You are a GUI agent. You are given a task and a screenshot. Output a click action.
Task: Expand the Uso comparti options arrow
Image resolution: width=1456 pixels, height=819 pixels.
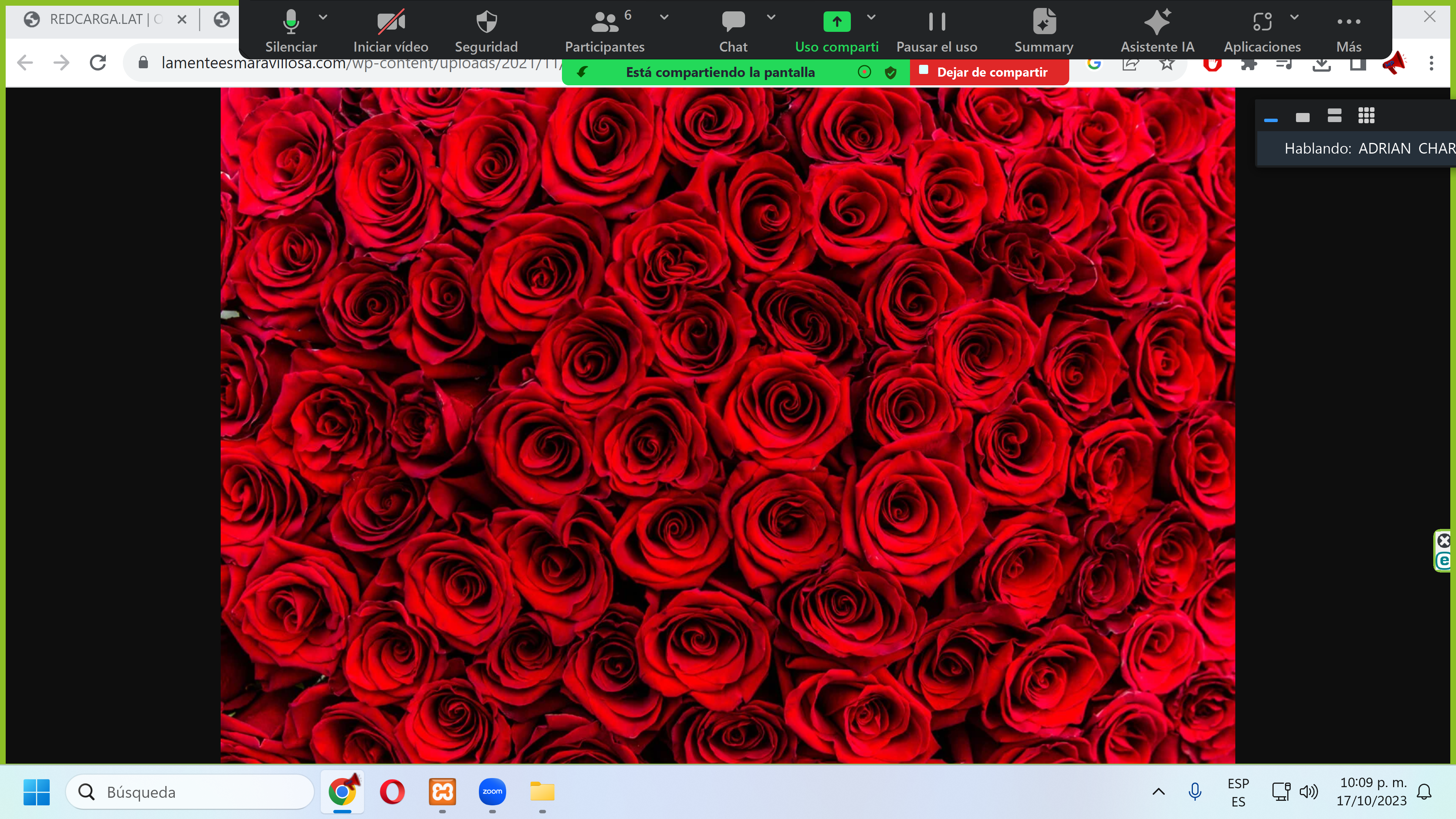[871, 17]
